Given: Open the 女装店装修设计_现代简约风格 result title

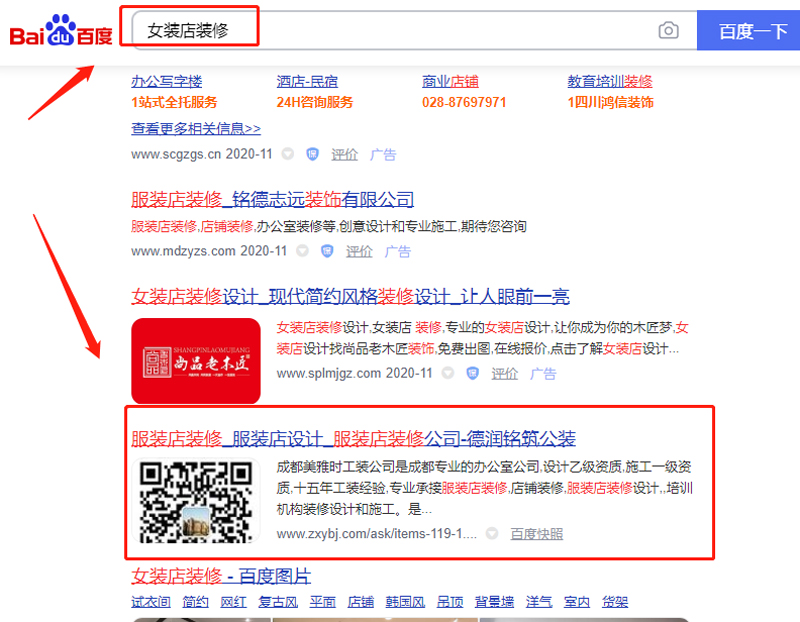Looking at the screenshot, I should (350, 296).
